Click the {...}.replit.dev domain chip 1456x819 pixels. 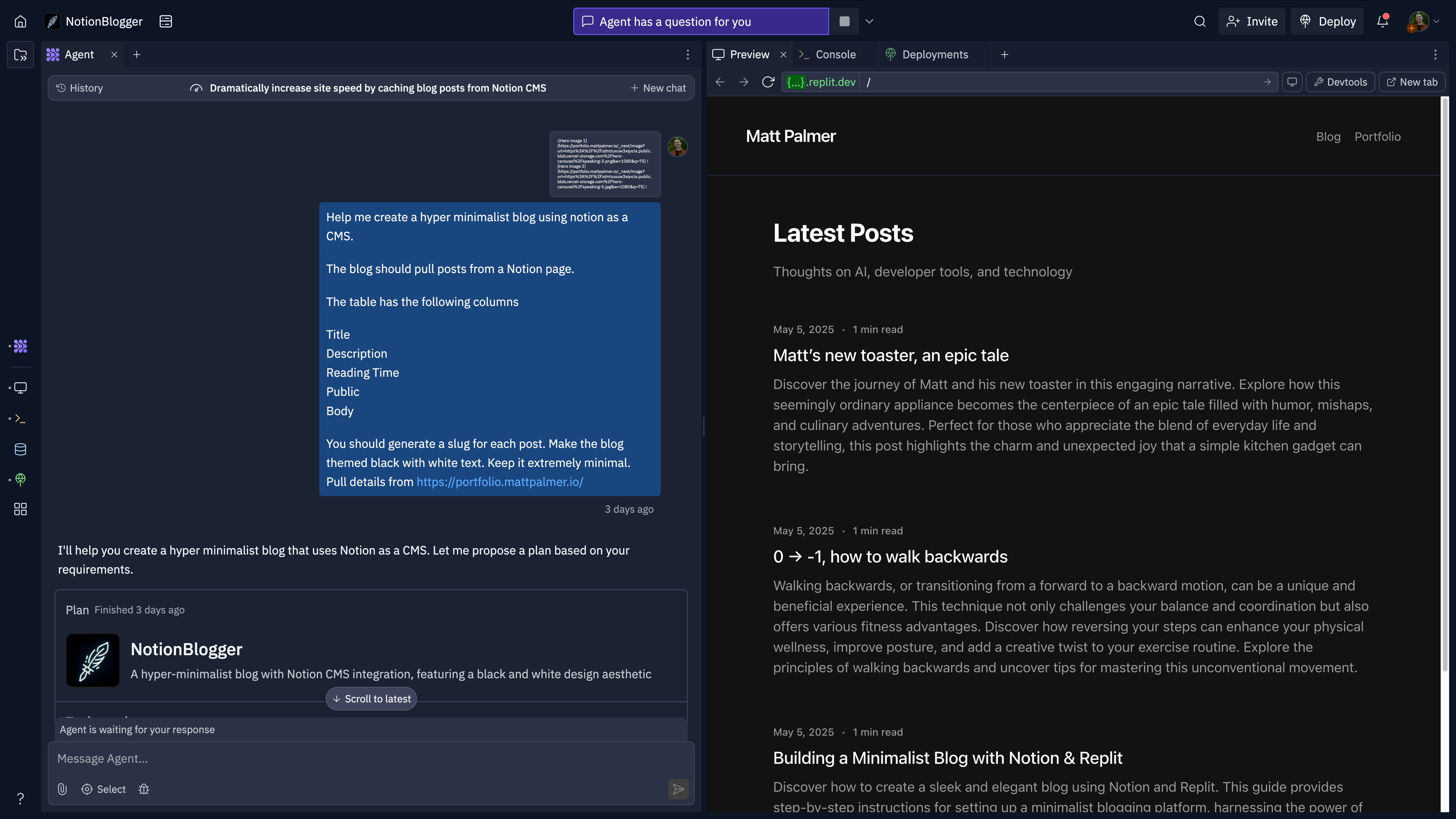821,82
